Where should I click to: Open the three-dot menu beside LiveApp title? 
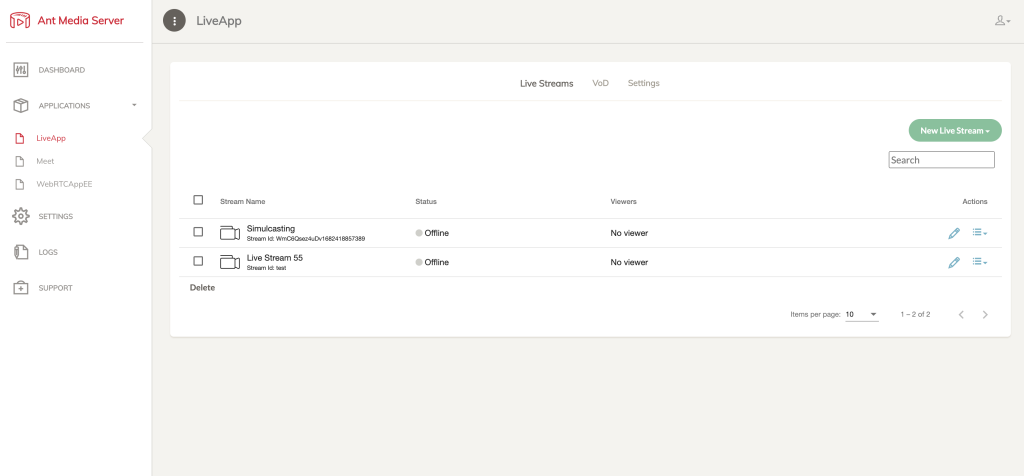[x=174, y=21]
